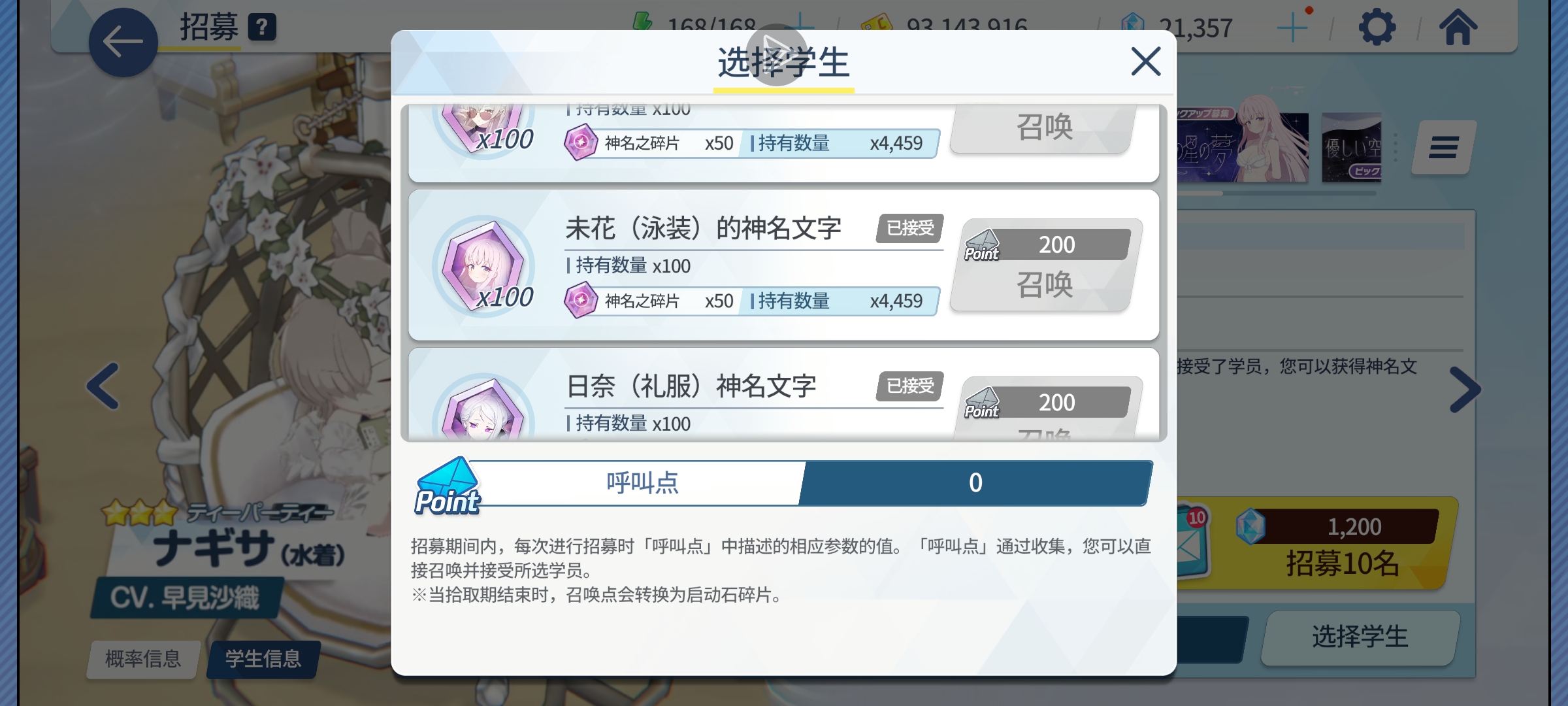This screenshot has height=706, width=1568.
Task: Click the 呼叫点 point progress bar
Action: click(808, 483)
